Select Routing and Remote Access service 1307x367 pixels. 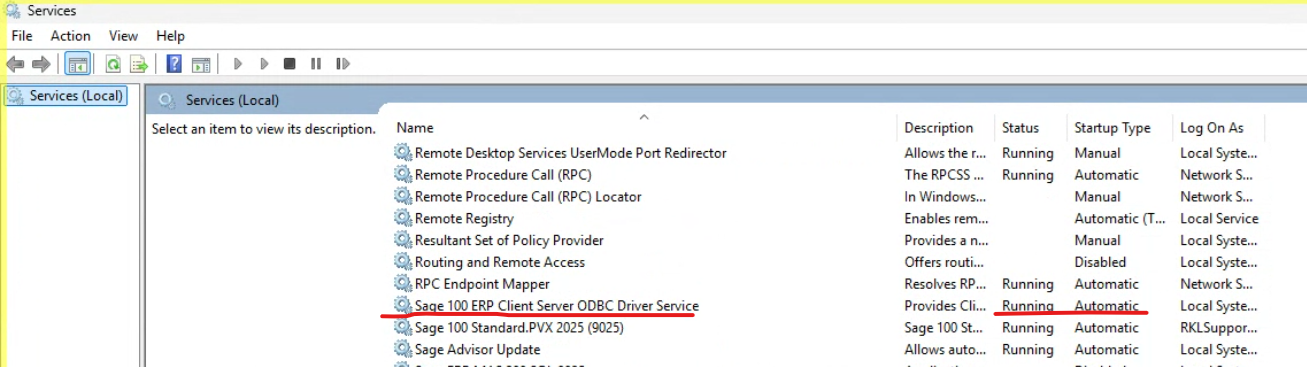coord(500,262)
